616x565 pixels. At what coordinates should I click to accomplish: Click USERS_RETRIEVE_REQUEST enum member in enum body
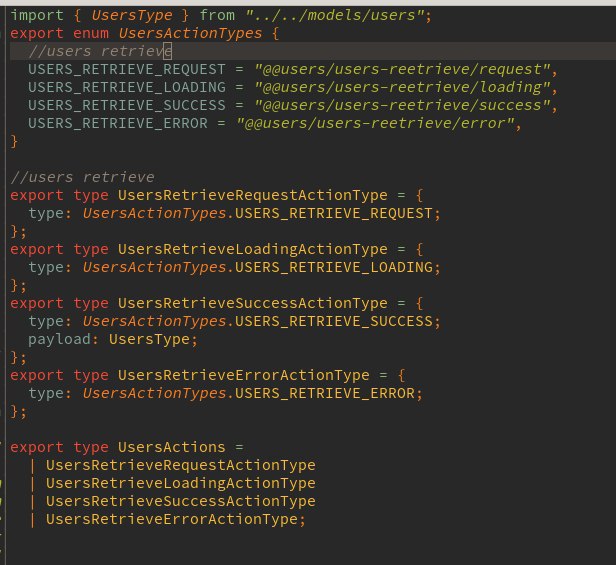[127, 70]
